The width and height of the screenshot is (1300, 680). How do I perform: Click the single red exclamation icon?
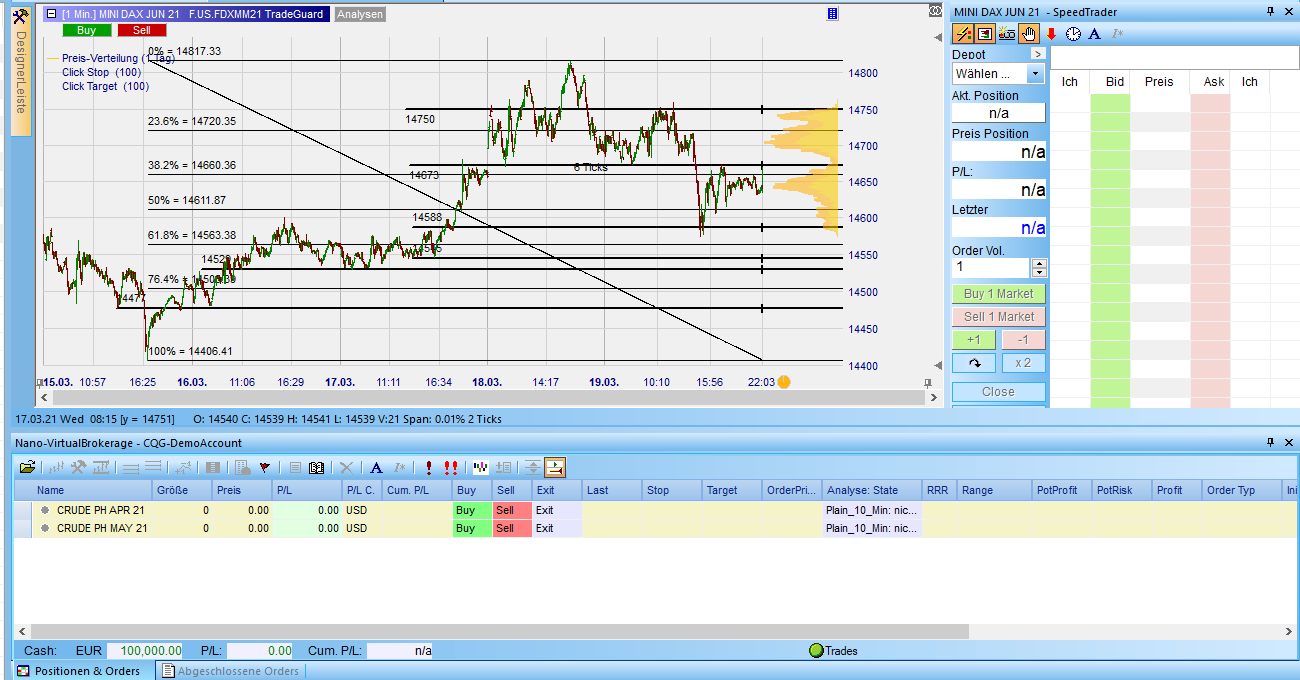coord(428,467)
